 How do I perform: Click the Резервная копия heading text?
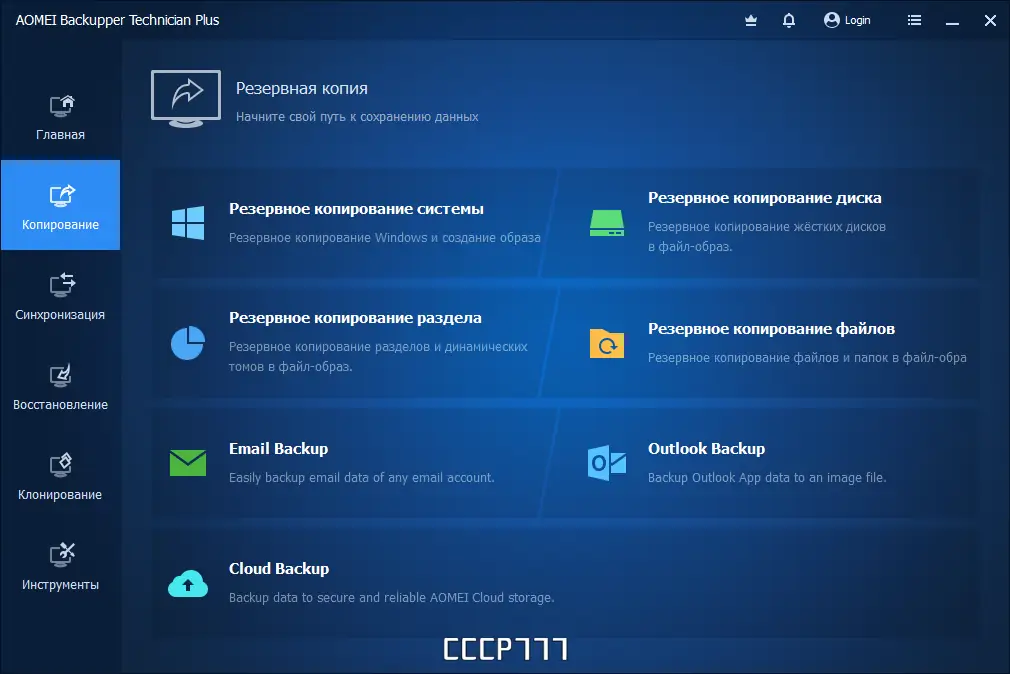pos(301,88)
